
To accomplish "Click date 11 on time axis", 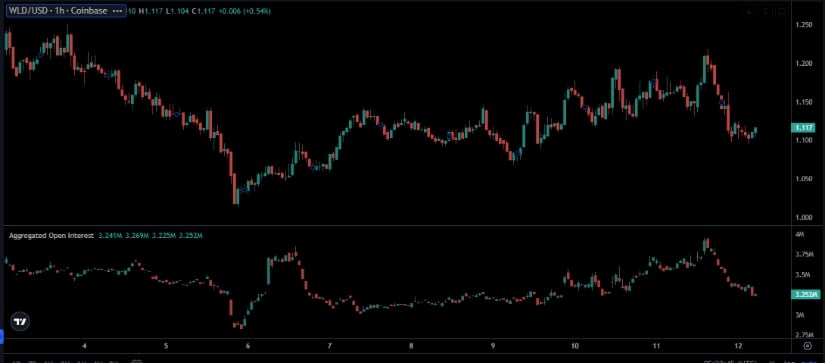I will pyautogui.click(x=656, y=346).
